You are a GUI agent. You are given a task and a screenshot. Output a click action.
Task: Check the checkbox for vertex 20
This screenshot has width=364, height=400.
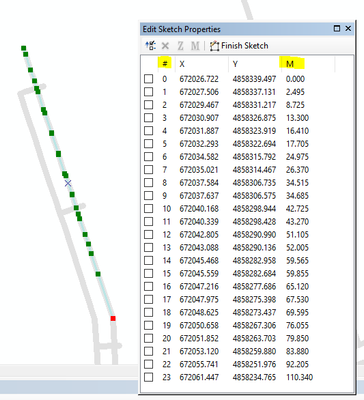[149, 338]
